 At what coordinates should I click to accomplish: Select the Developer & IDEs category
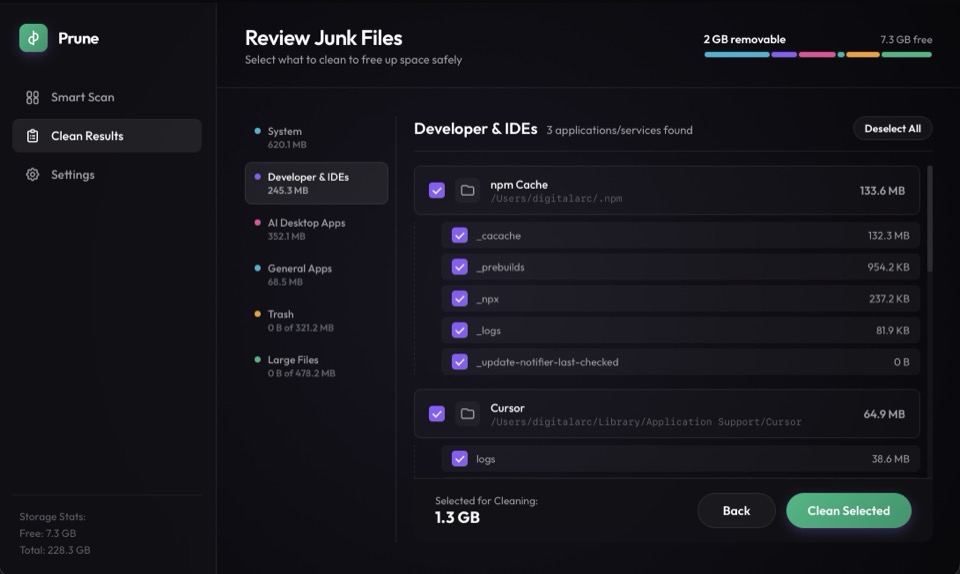point(317,183)
